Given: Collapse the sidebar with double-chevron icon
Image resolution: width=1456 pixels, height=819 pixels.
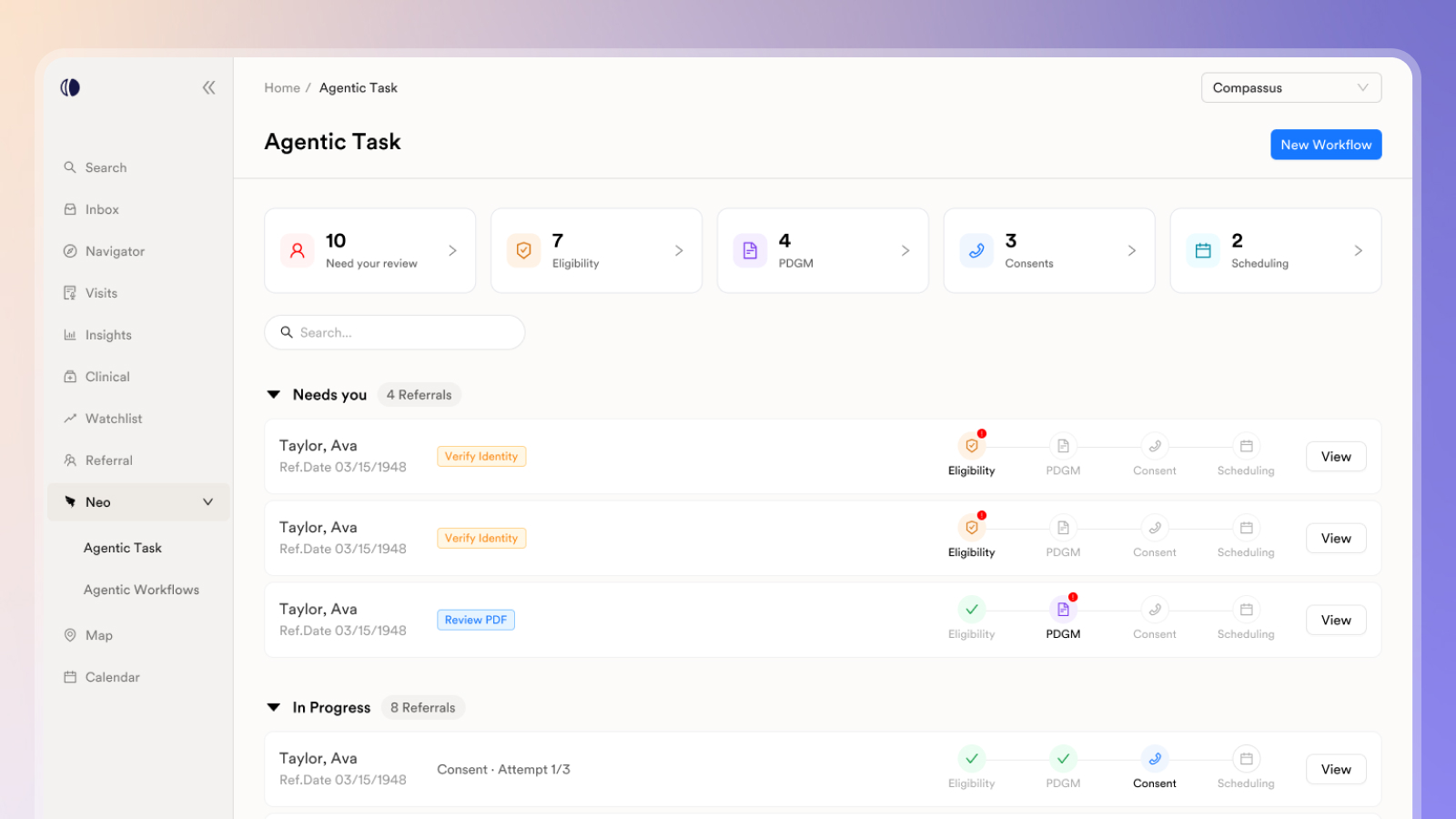Looking at the screenshot, I should click(208, 87).
